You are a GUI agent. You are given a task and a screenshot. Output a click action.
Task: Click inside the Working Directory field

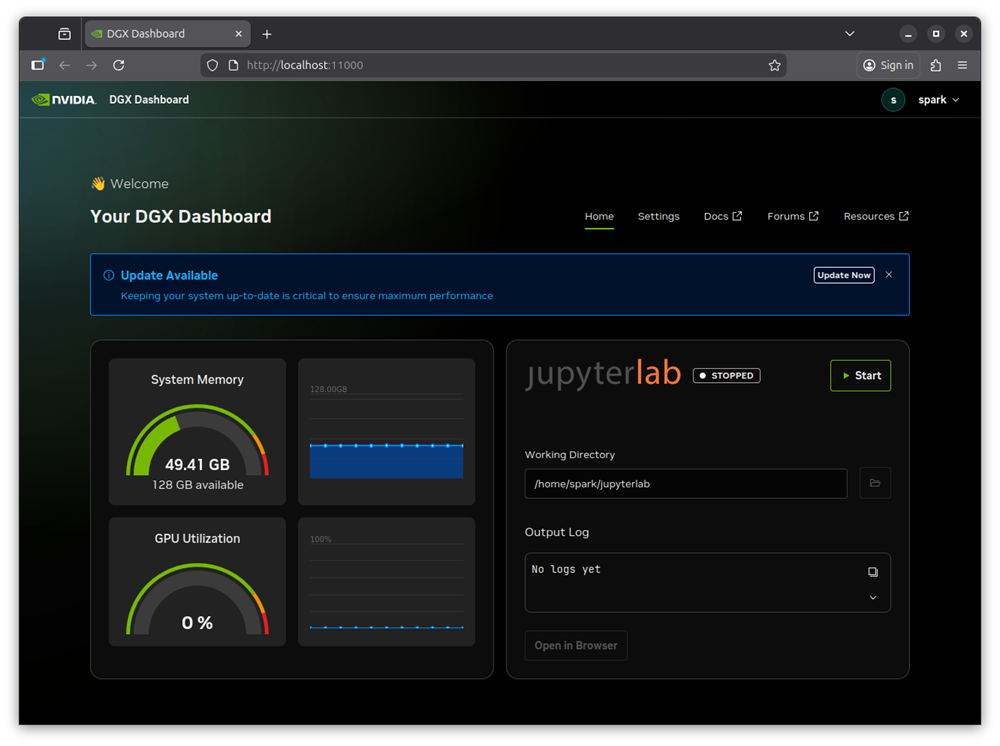tap(685, 483)
